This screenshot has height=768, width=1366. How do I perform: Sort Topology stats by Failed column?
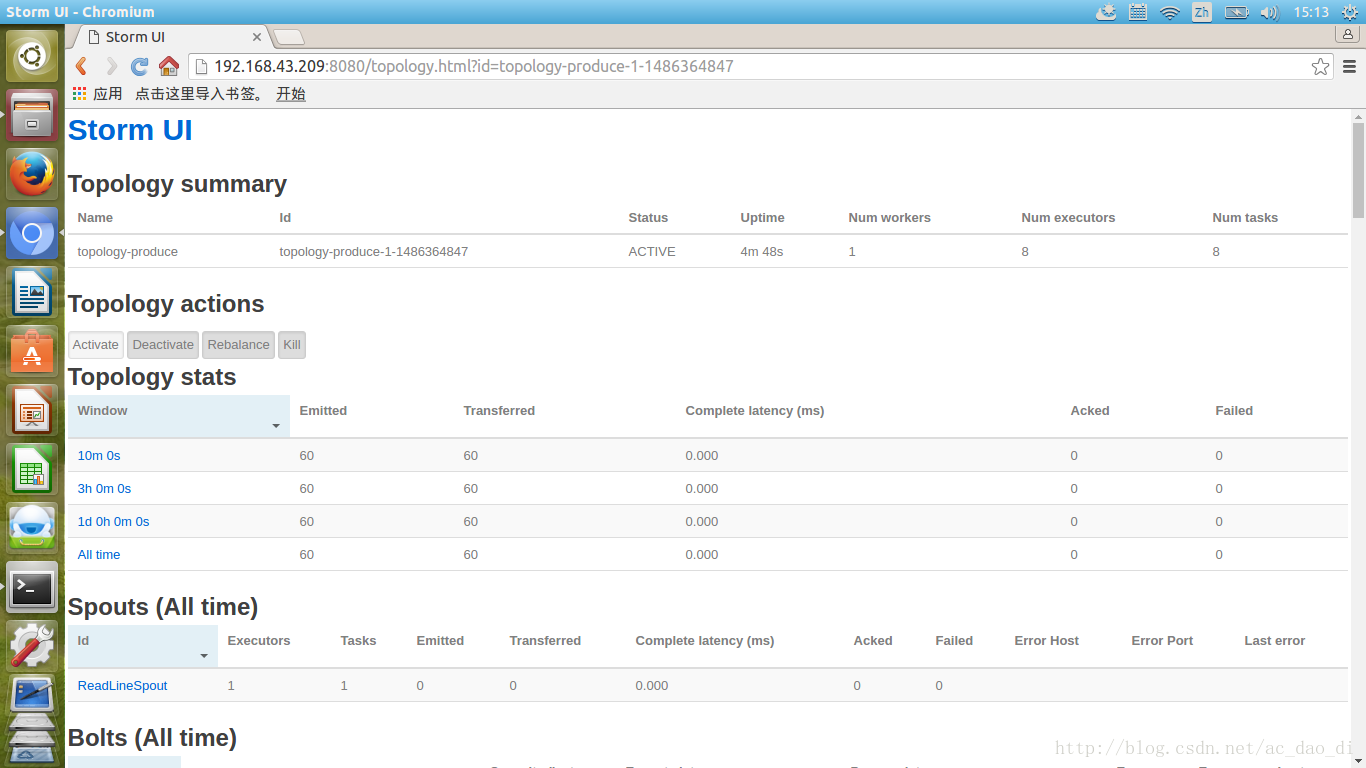point(1234,410)
